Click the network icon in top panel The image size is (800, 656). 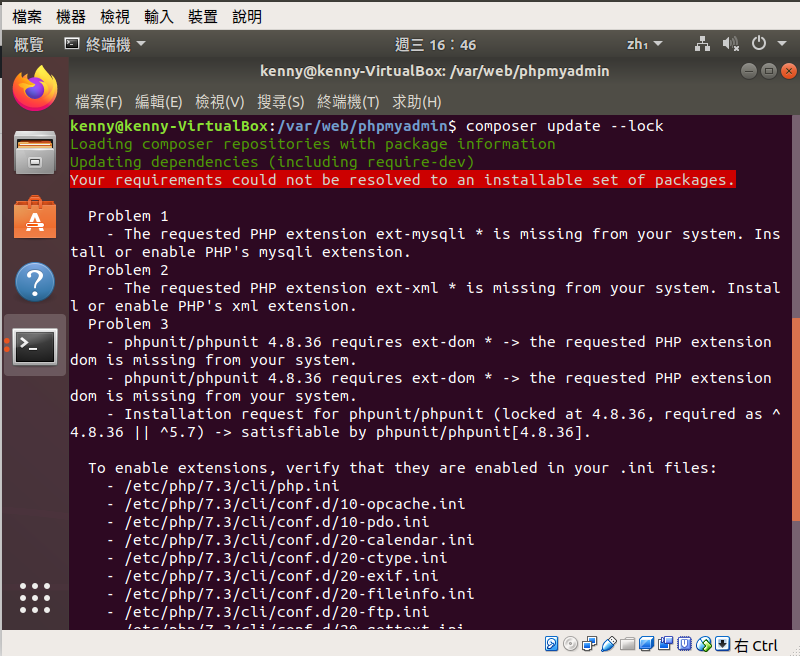tap(703, 44)
